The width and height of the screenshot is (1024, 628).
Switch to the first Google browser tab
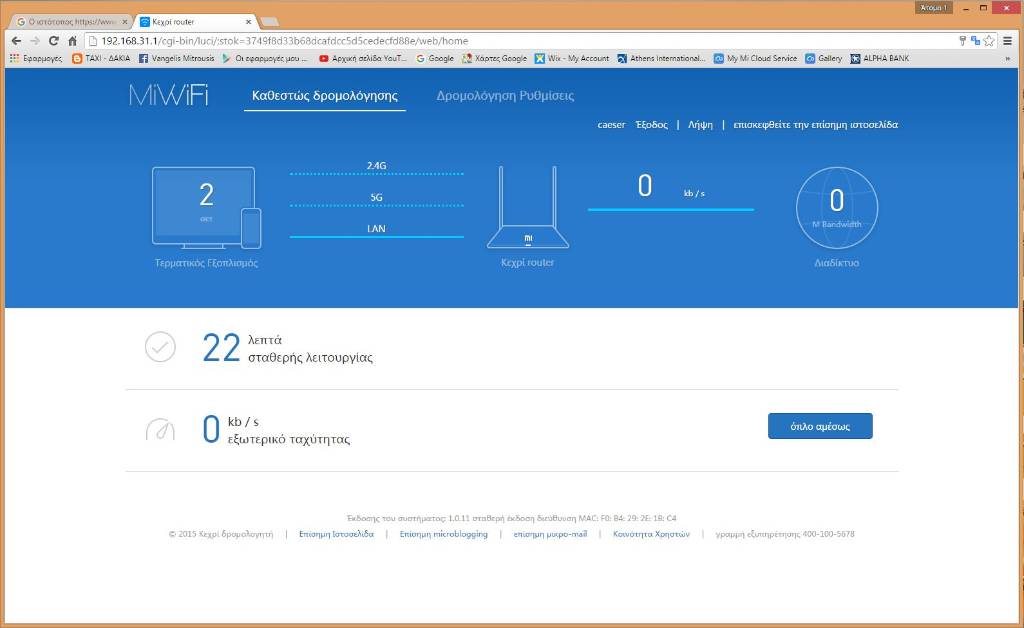[x=68, y=21]
